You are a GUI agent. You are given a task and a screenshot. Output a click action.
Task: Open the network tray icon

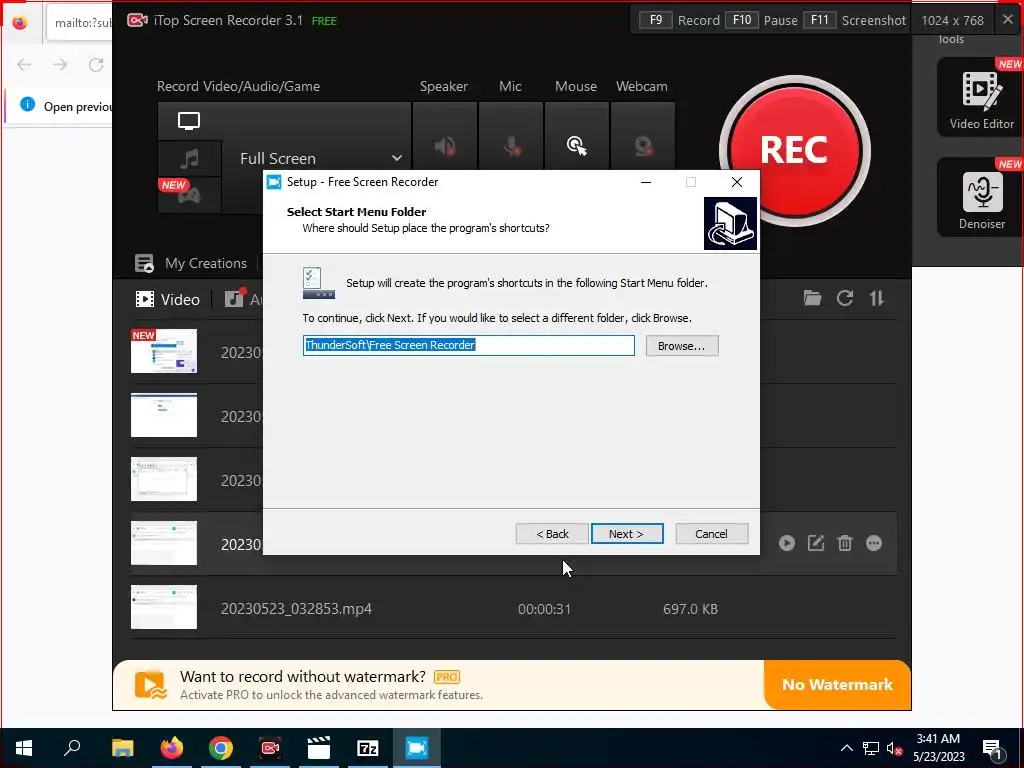point(871,748)
